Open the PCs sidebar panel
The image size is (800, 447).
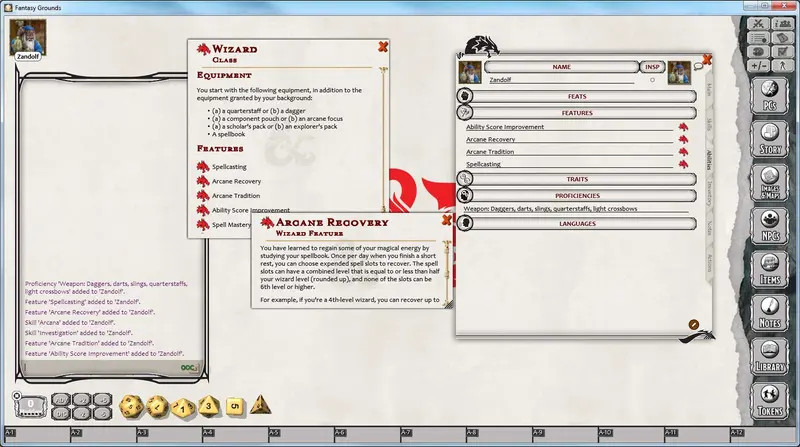pos(769,95)
